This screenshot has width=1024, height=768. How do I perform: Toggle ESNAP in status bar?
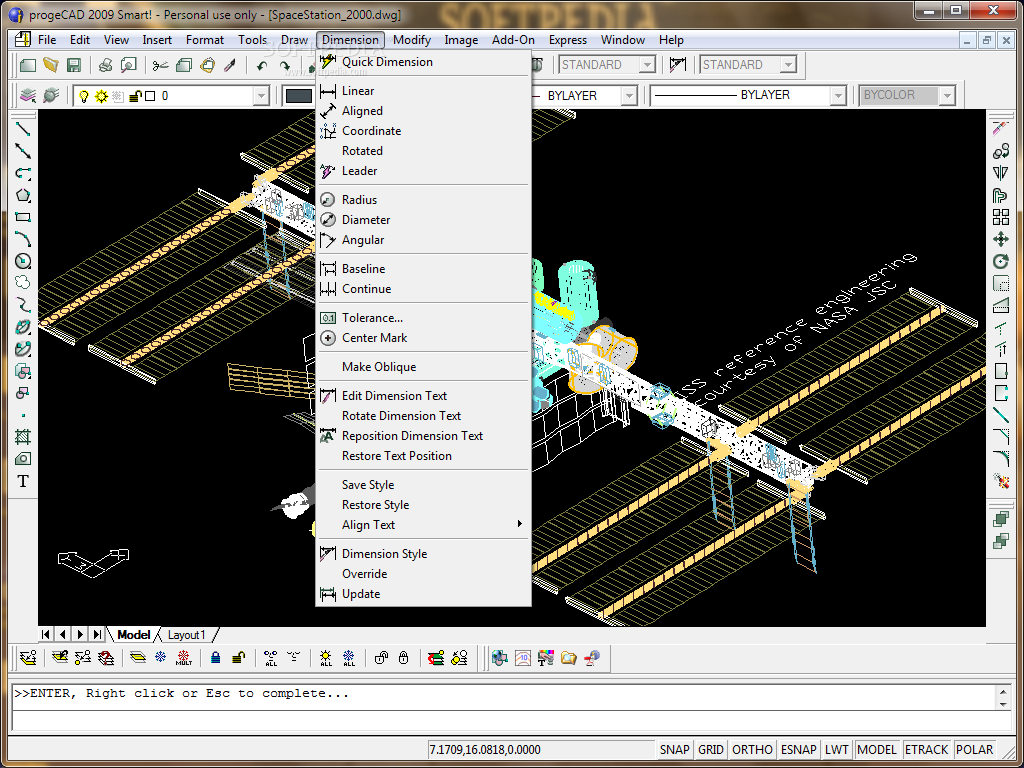[799, 750]
